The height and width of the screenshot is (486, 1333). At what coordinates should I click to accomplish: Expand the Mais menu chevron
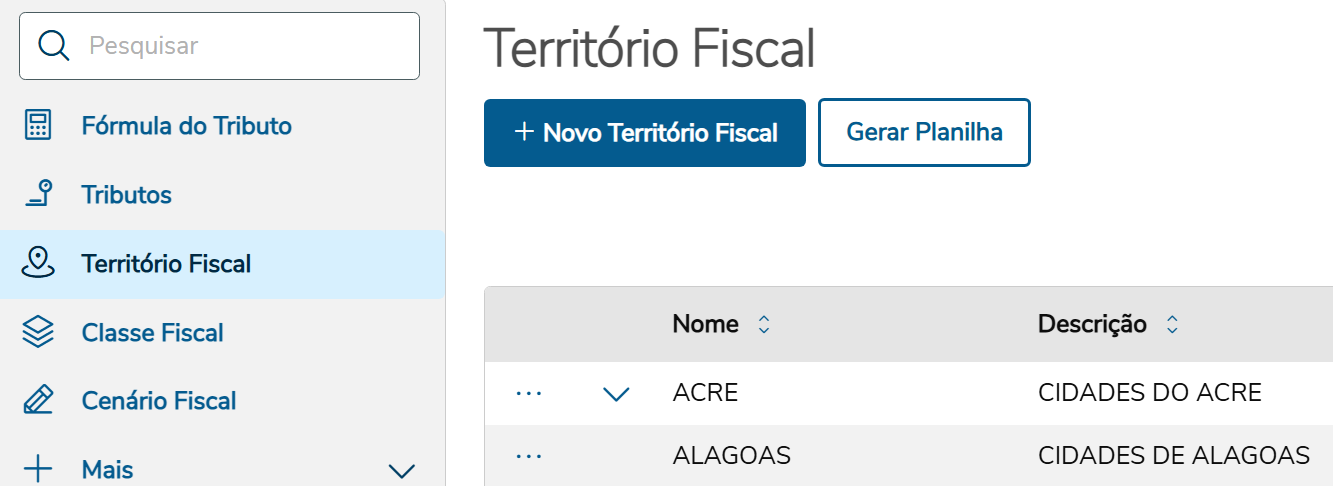pyautogui.click(x=401, y=470)
